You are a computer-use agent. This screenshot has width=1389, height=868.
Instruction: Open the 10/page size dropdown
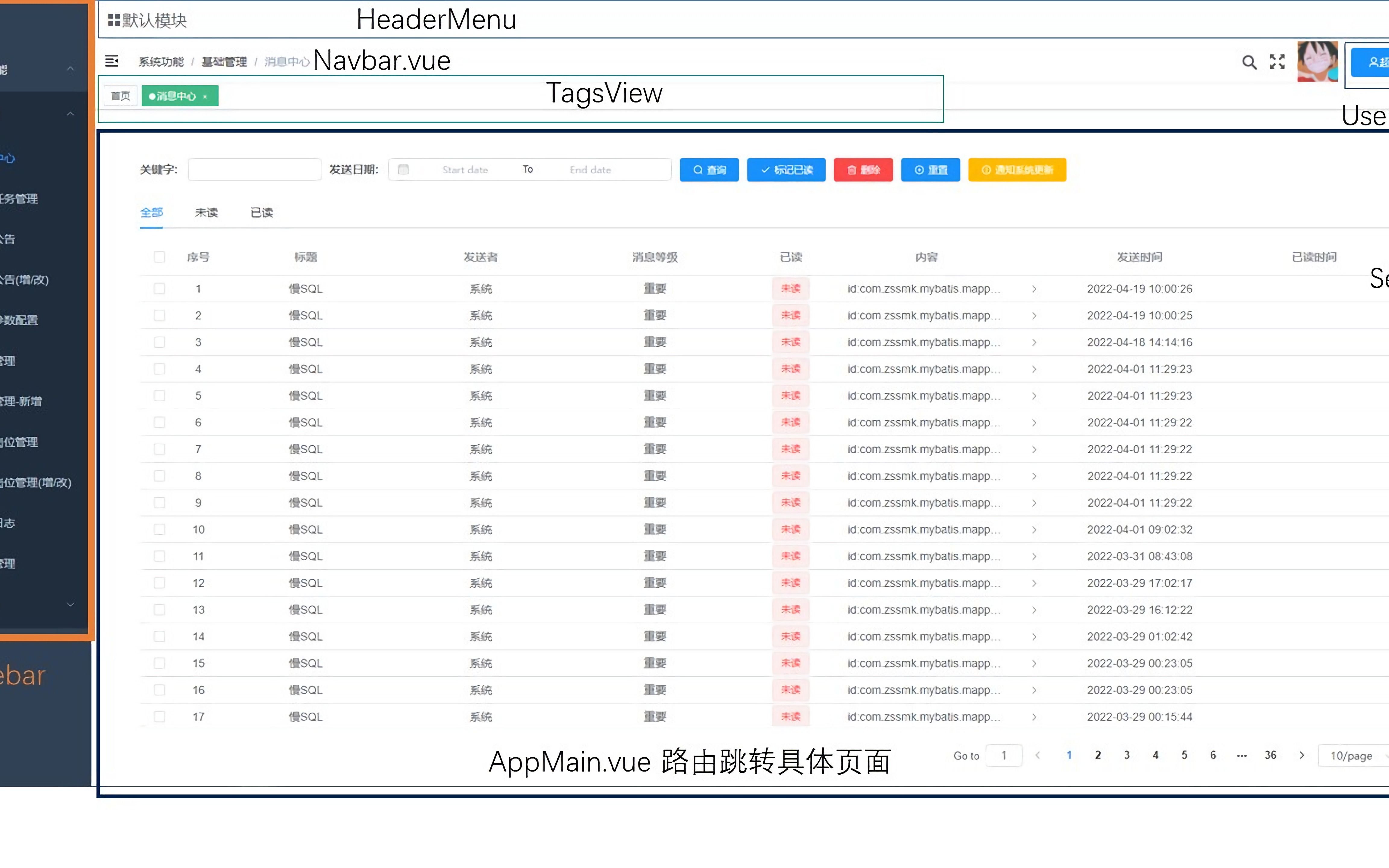click(1352, 756)
